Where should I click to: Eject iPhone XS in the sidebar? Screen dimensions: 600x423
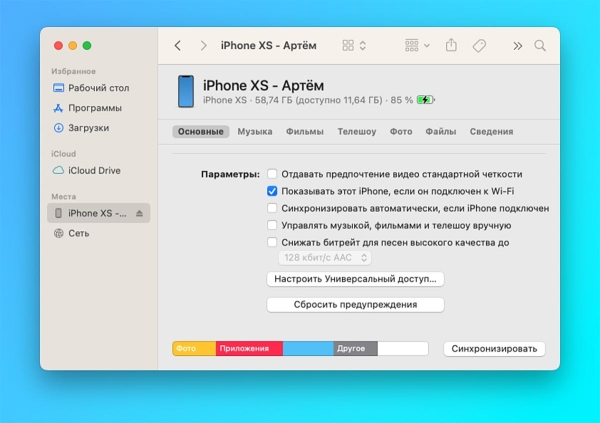(140, 214)
